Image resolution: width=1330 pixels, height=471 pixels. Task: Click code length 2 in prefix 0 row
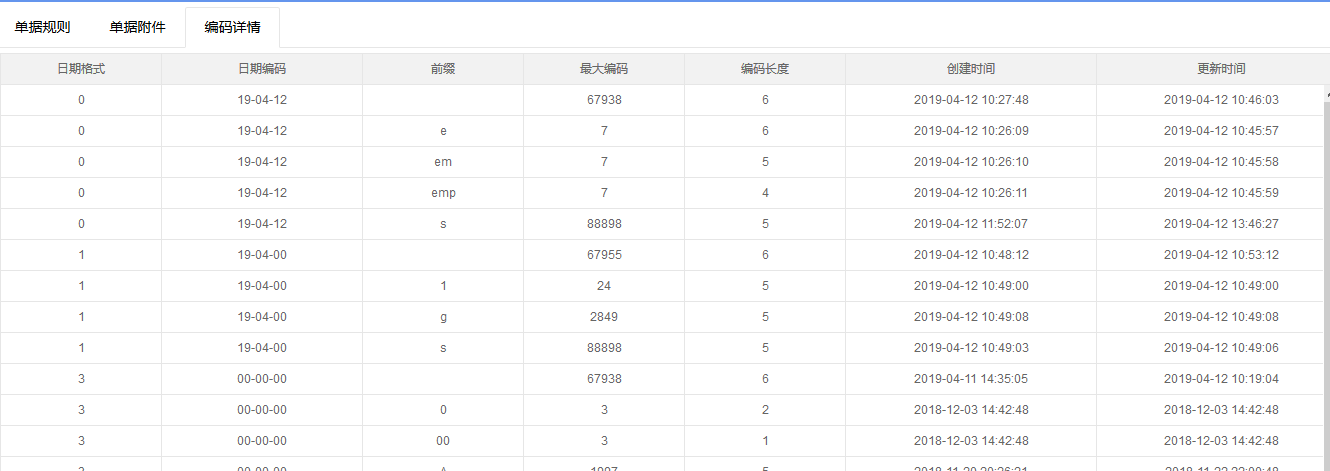click(x=765, y=410)
